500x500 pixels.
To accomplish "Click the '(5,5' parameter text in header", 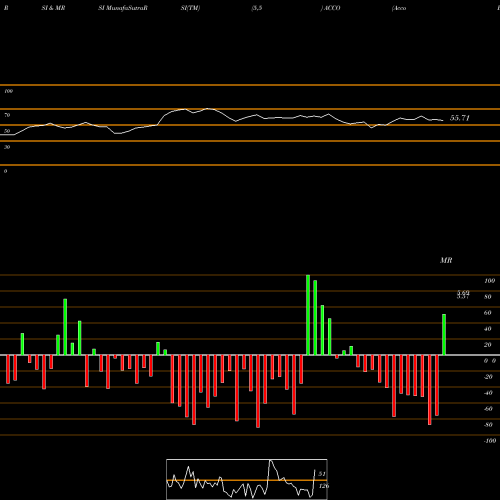I will coord(257,8).
